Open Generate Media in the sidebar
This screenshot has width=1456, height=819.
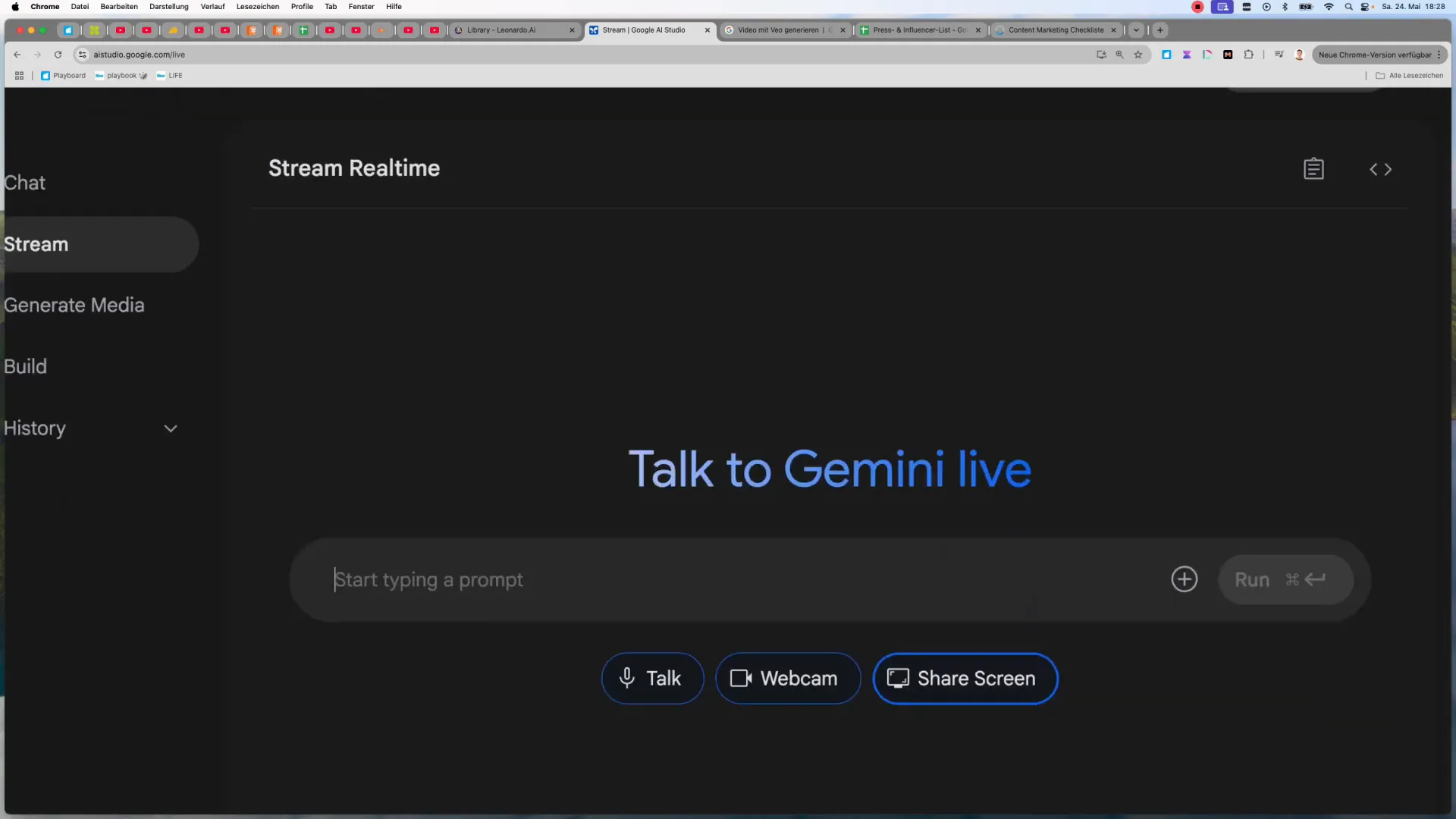click(x=74, y=305)
